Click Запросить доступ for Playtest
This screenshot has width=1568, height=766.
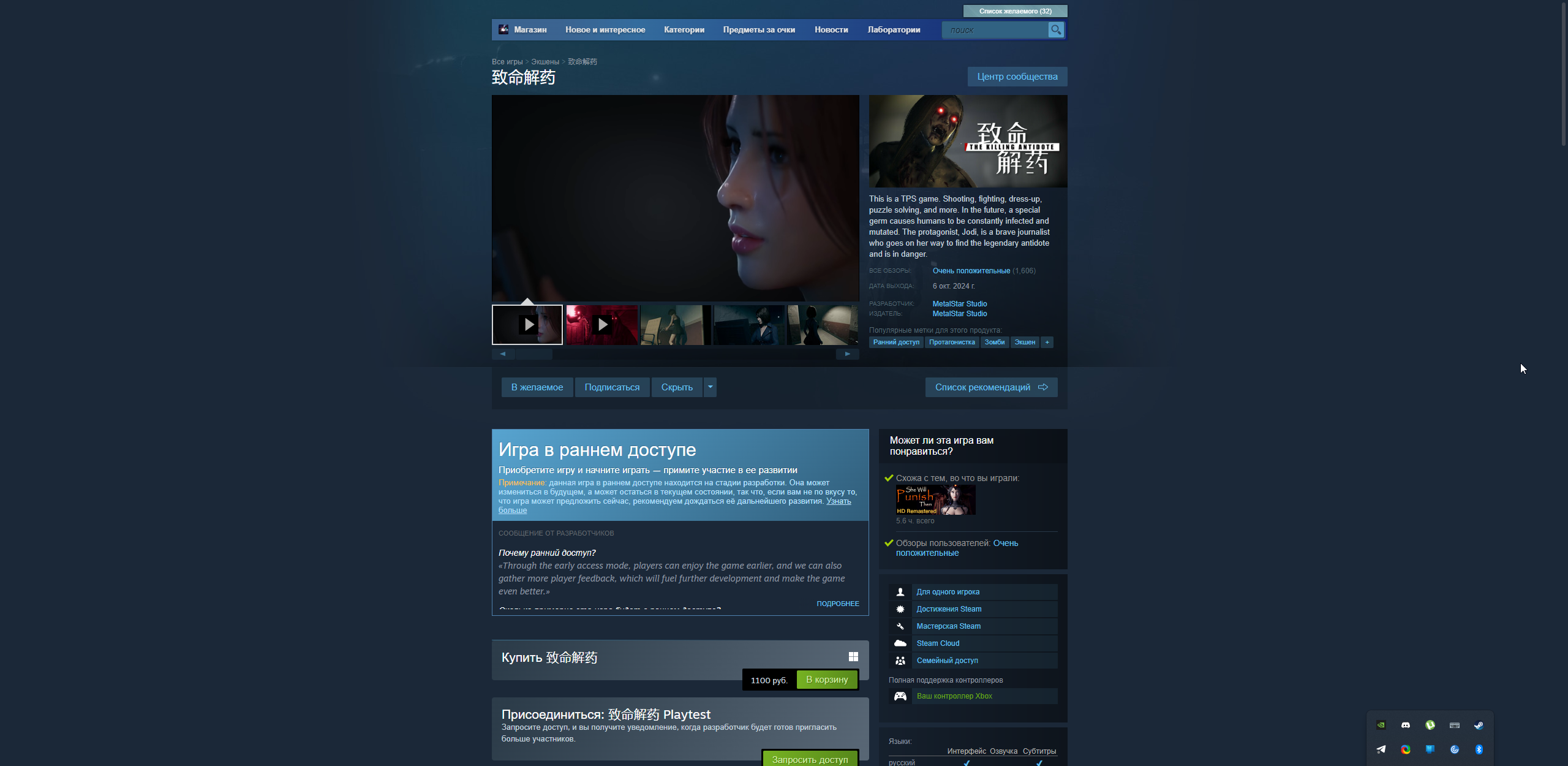[x=810, y=759]
